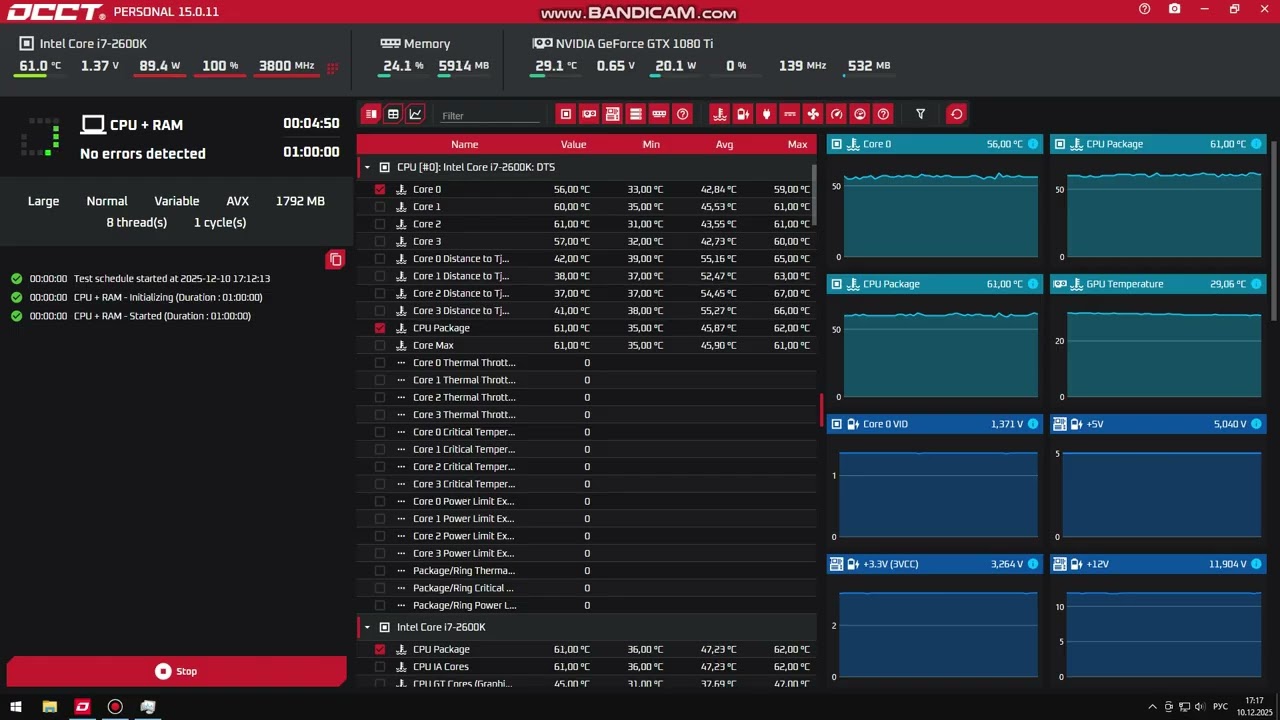Show info for the +5V graph
The image size is (1280, 720).
point(1257,424)
